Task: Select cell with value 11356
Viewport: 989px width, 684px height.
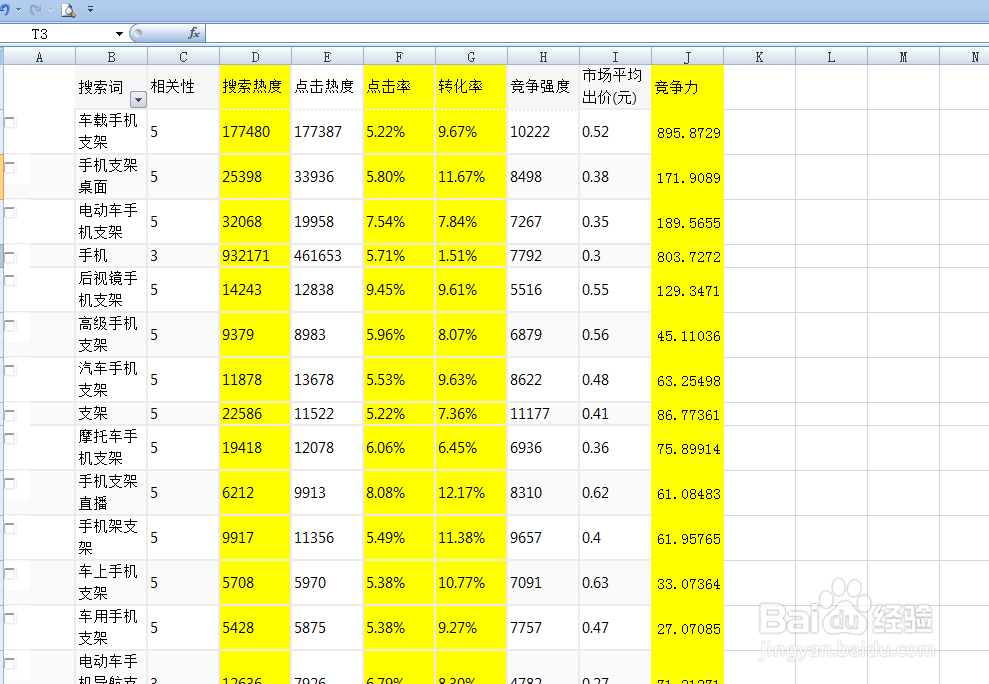Action: coord(327,538)
